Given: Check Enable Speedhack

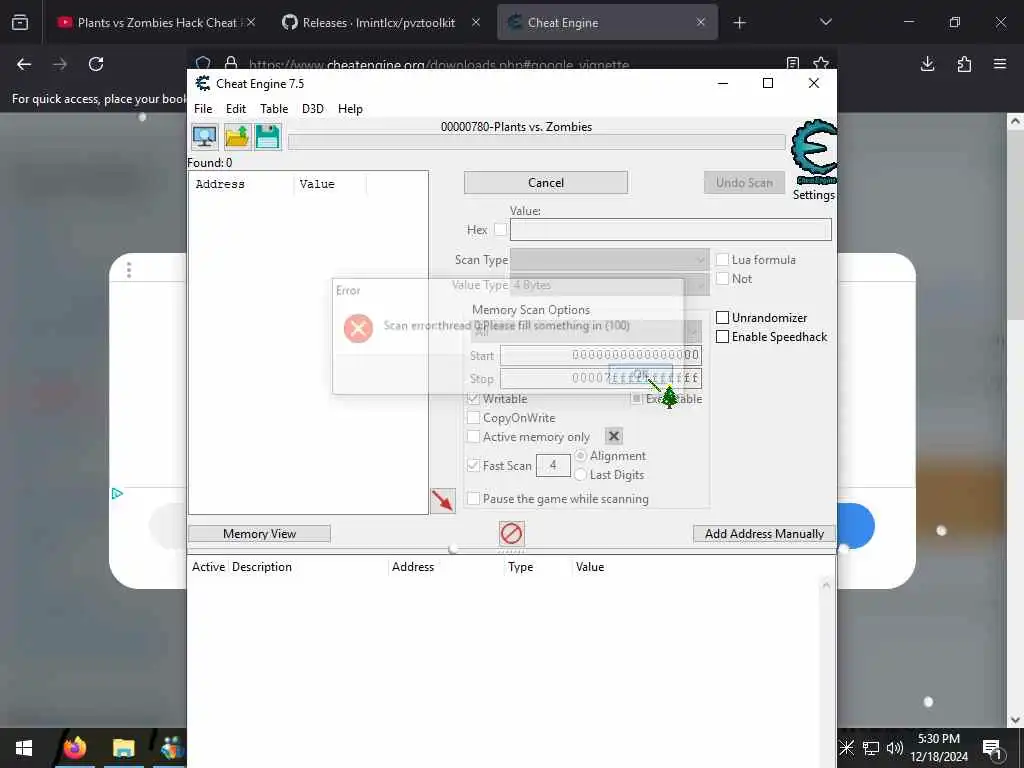Looking at the screenshot, I should point(722,336).
